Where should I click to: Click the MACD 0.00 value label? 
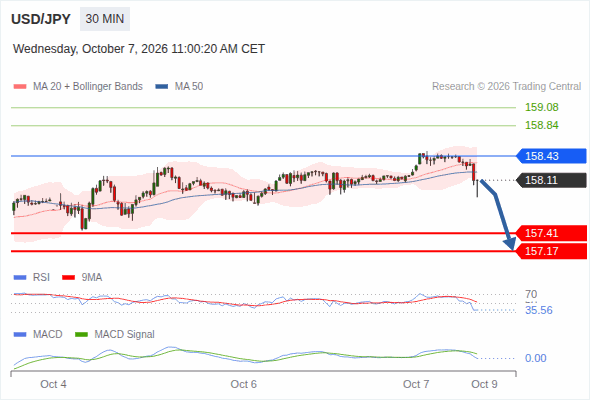535,358
